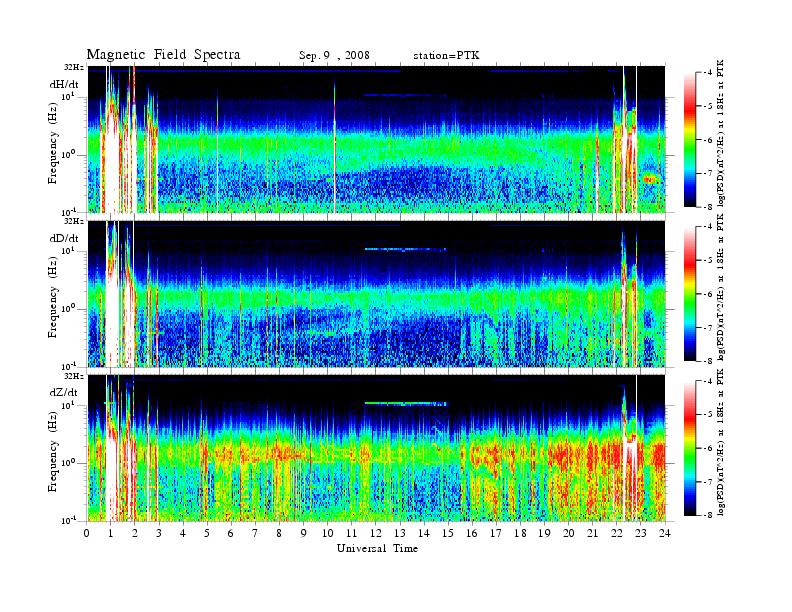The image size is (792, 612).
Task: Click the "-6" value on the dD/dt colorbar
Action: 709,294
